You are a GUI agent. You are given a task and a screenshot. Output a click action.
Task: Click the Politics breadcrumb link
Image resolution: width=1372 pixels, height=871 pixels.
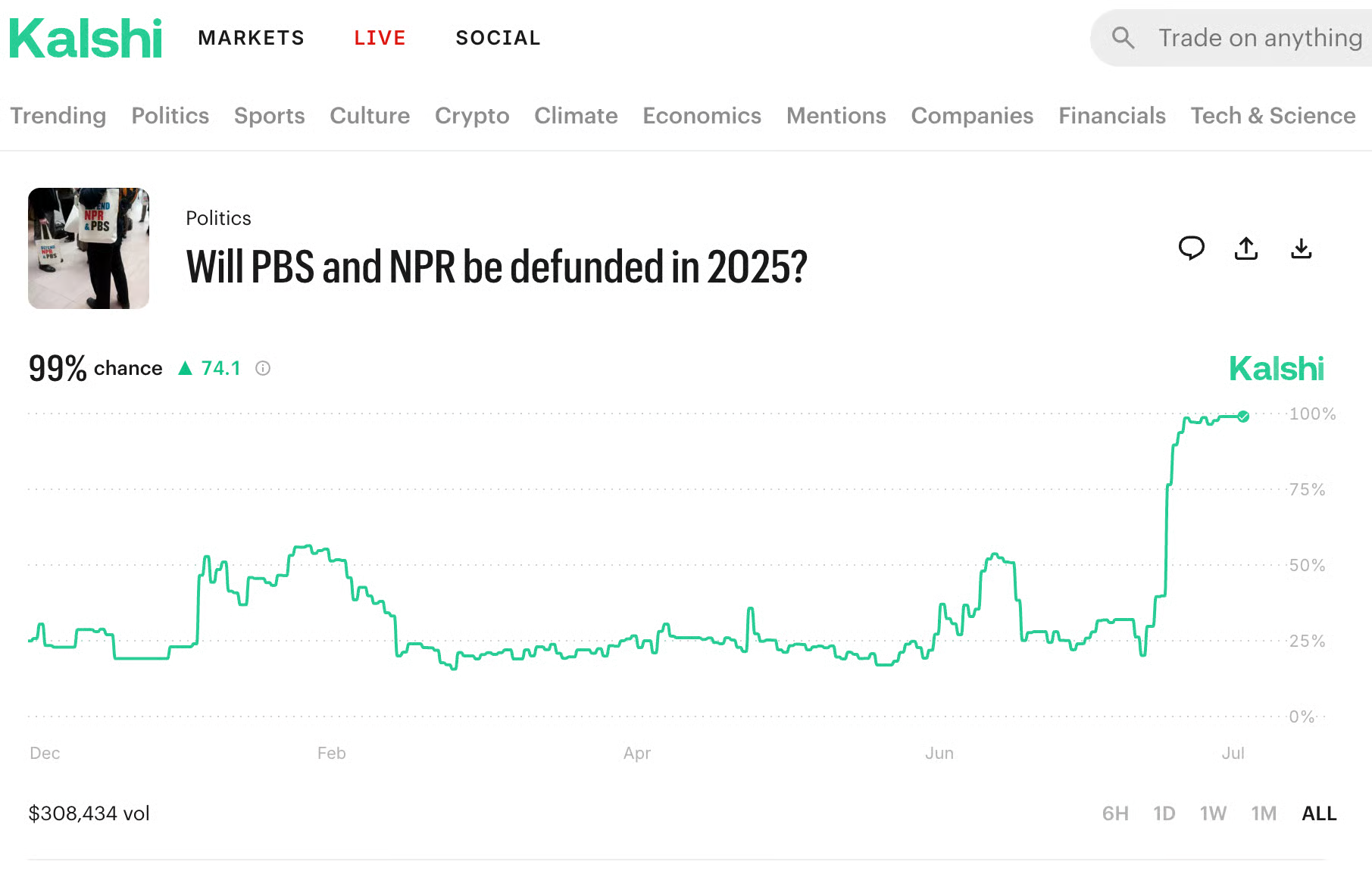click(218, 218)
